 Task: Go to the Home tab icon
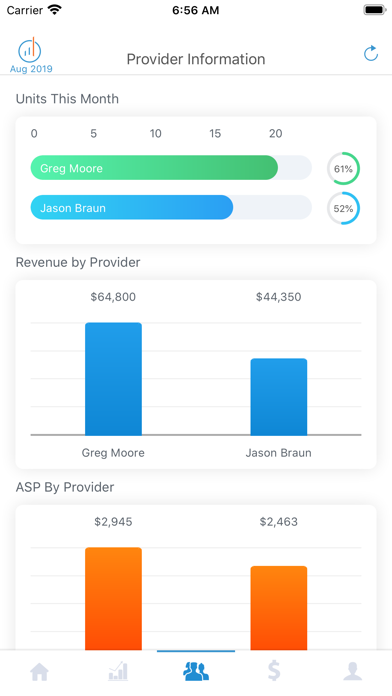pos(40,672)
